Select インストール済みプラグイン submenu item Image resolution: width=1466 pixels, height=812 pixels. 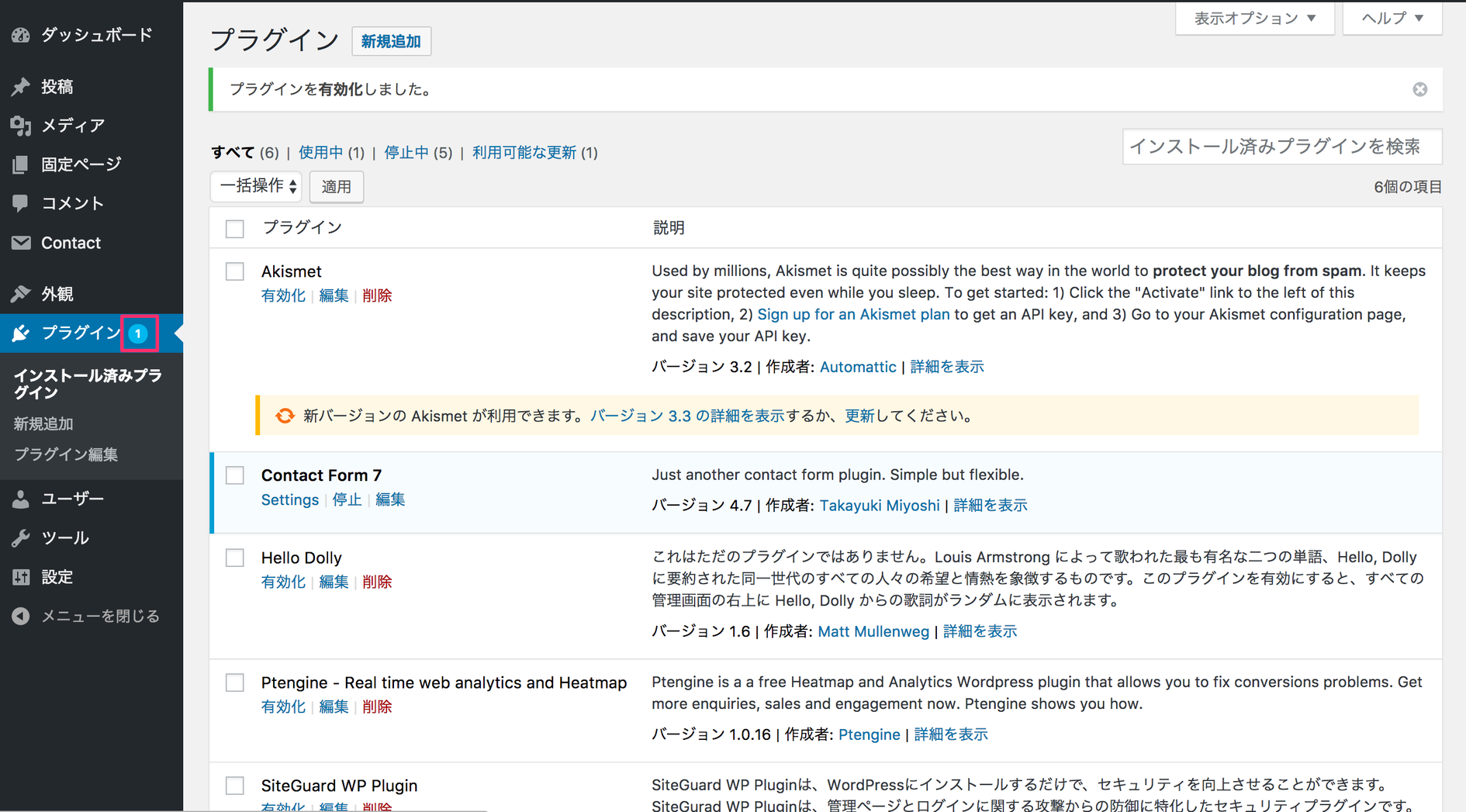(88, 384)
